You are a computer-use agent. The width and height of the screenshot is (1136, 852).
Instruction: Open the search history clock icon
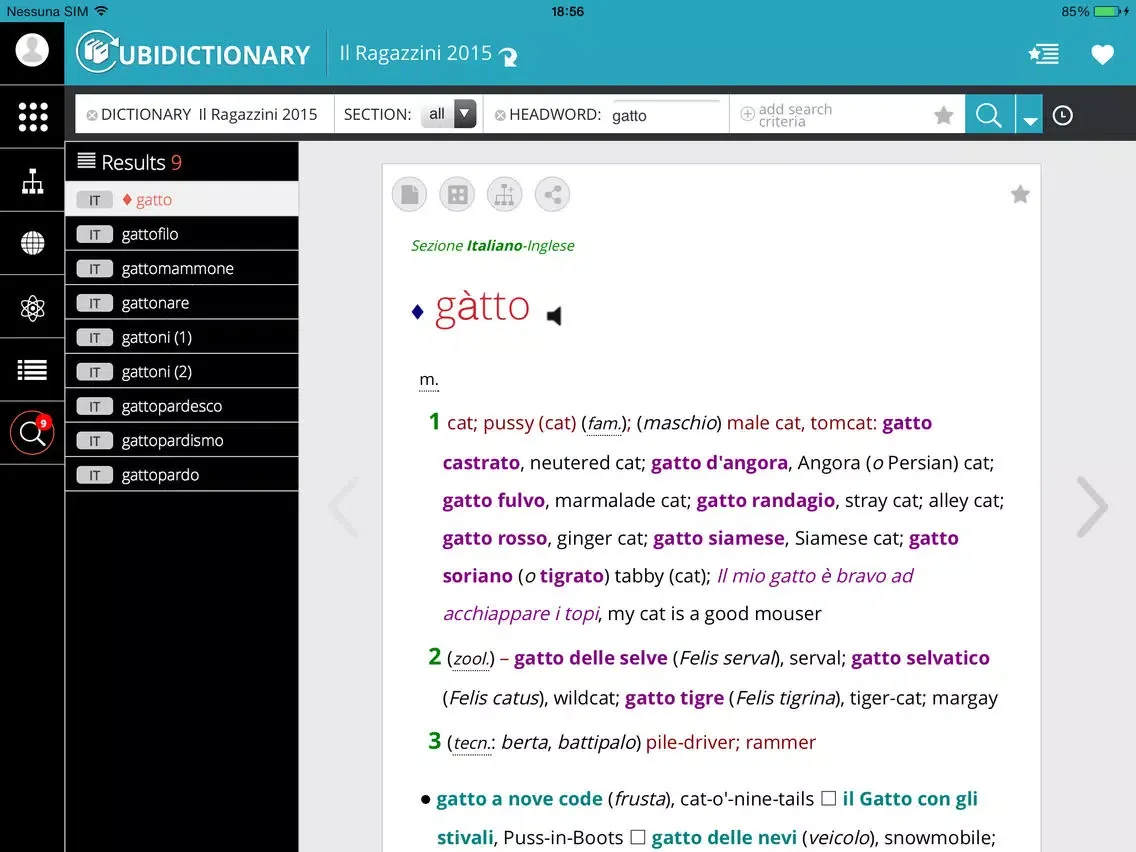[x=1062, y=115]
